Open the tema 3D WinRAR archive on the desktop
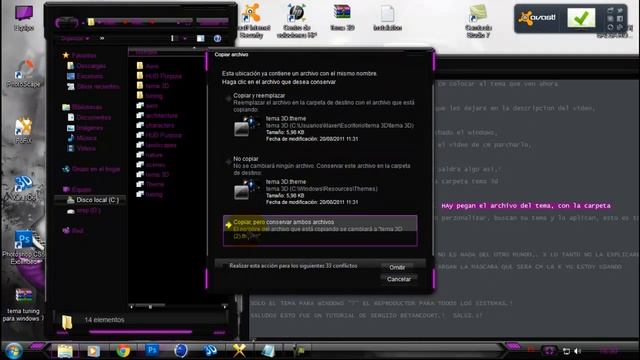 click(x=342, y=18)
